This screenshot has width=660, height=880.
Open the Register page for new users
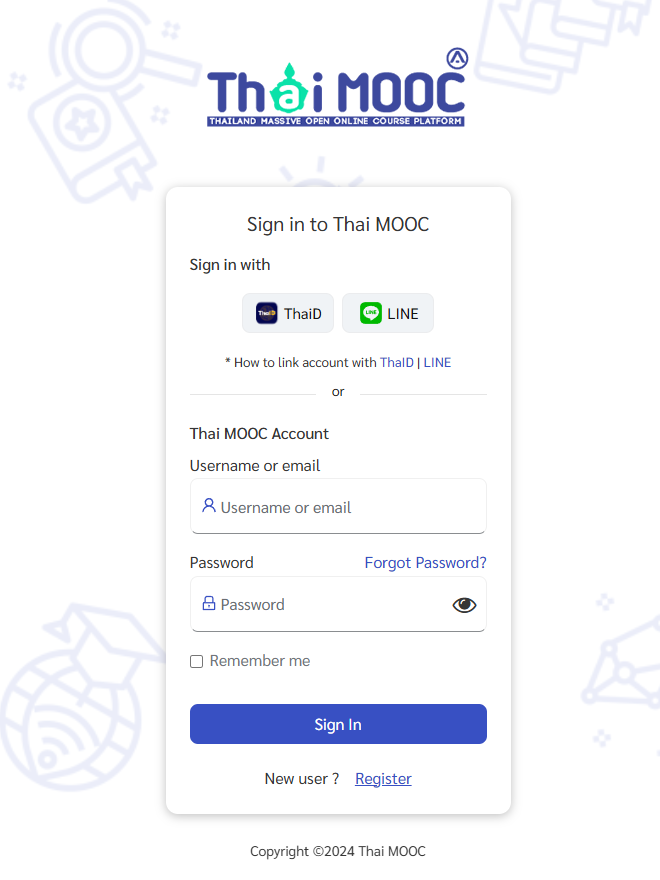(383, 778)
